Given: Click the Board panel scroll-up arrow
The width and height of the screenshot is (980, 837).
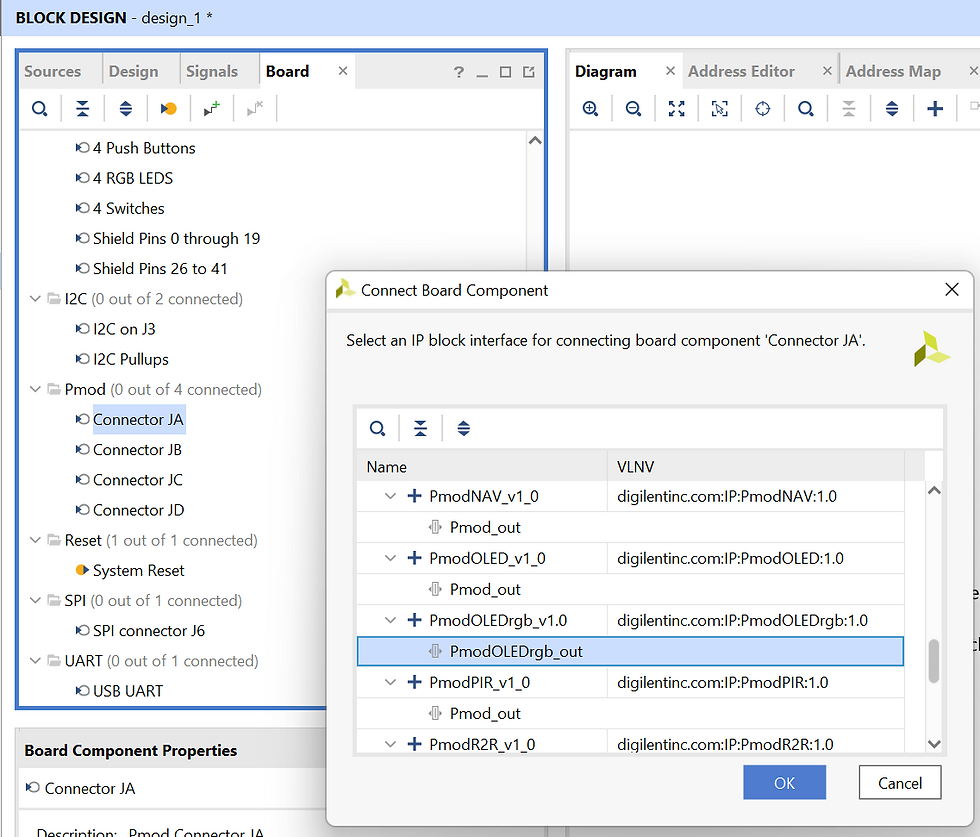Looking at the screenshot, I should point(535,141).
